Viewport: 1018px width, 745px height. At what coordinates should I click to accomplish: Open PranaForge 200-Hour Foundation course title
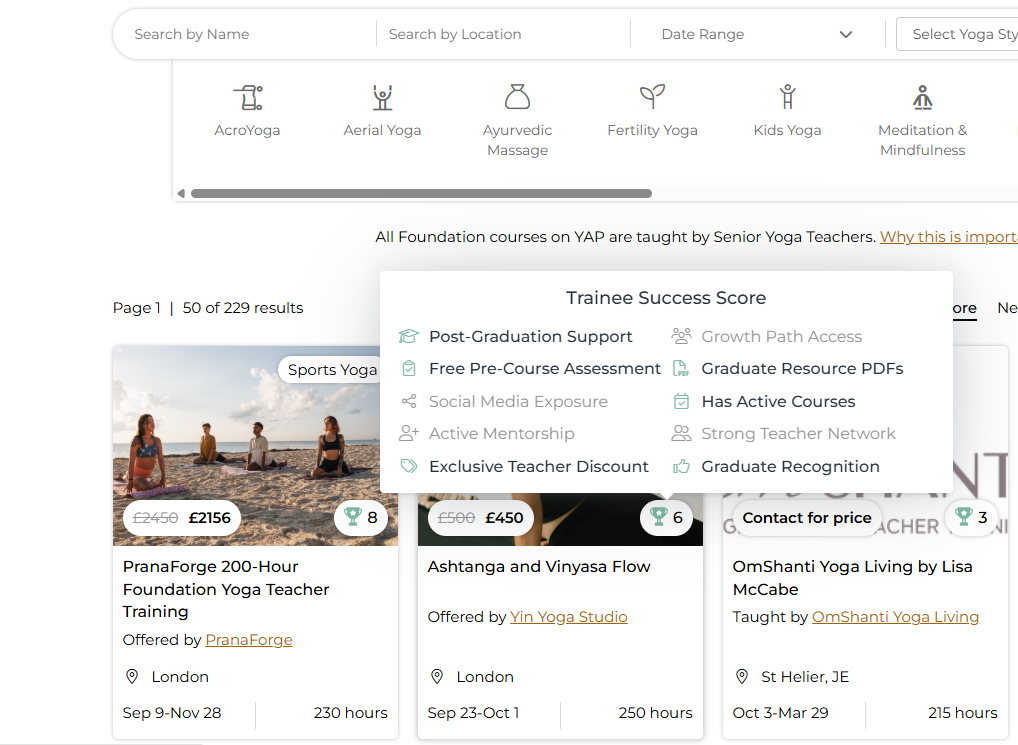(x=226, y=589)
